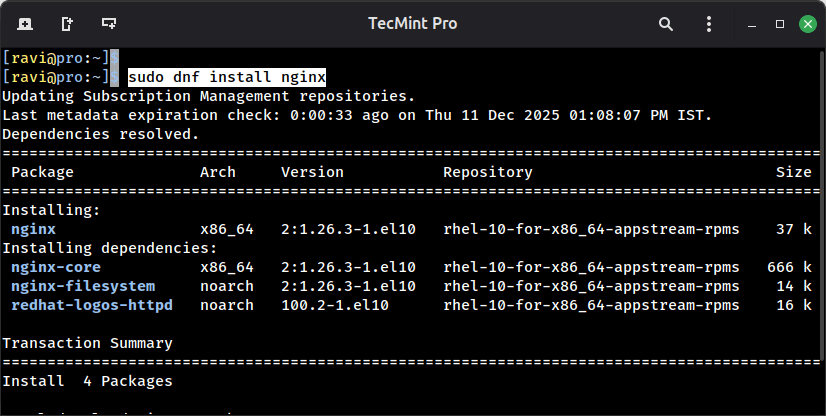The image size is (826, 416).
Task: Open a new terminal session
Action: [x=24, y=23]
